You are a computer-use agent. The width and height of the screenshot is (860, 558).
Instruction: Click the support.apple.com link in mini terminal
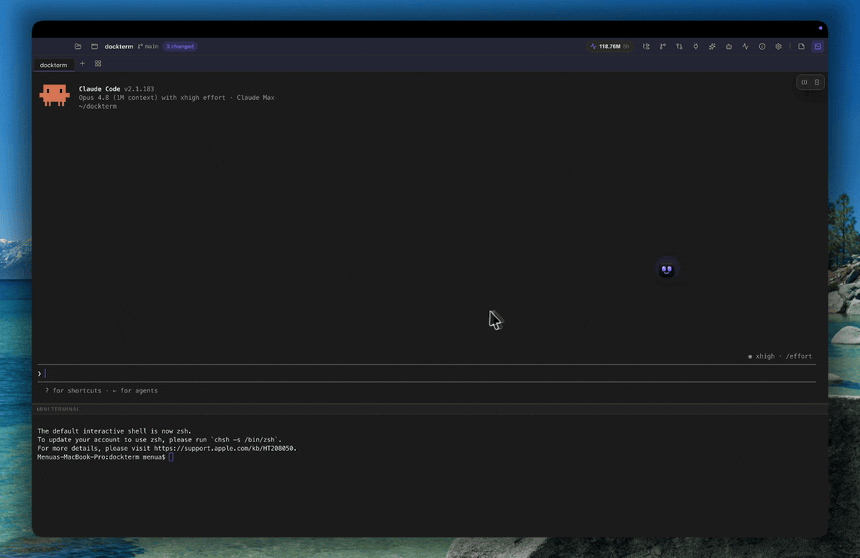click(x=224, y=448)
